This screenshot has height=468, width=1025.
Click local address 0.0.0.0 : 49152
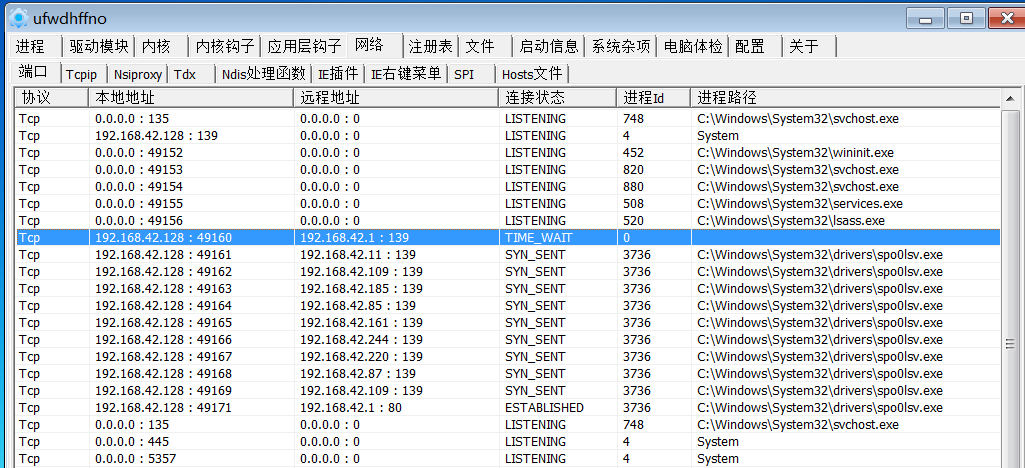tap(139, 153)
